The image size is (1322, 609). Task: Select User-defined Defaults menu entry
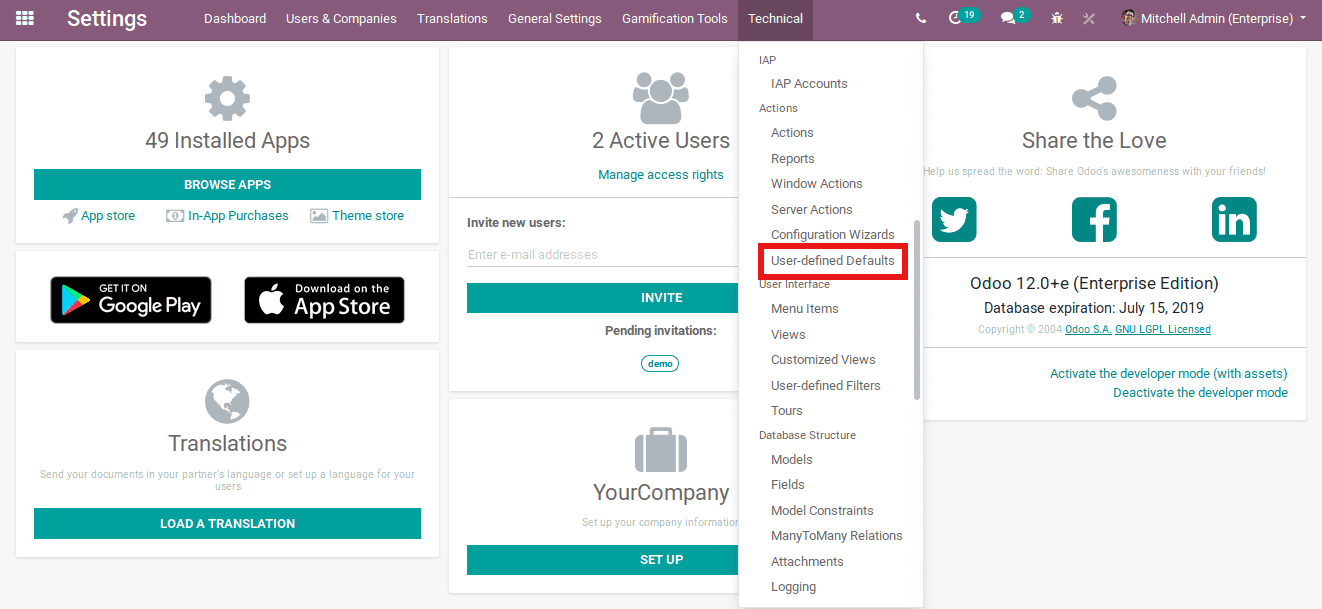point(832,260)
